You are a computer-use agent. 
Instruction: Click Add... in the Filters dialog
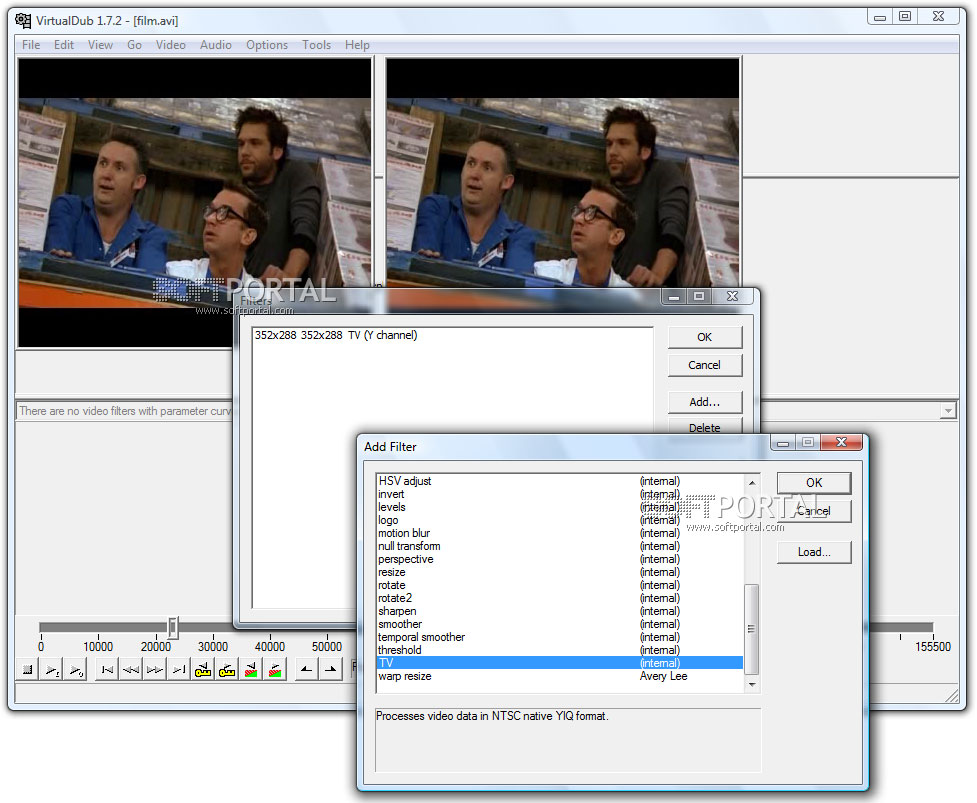(705, 402)
